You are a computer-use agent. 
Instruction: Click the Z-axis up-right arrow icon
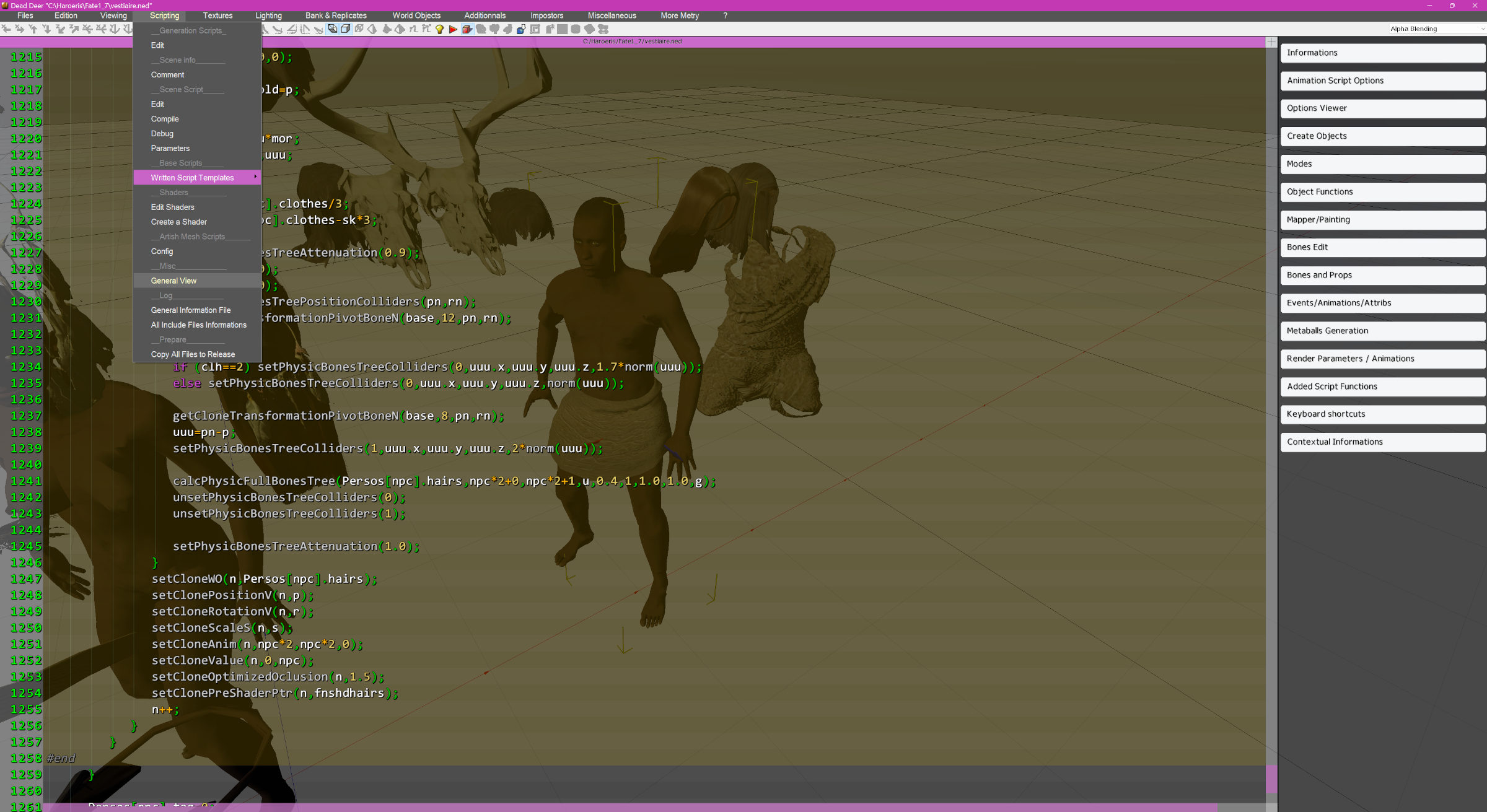click(74, 28)
